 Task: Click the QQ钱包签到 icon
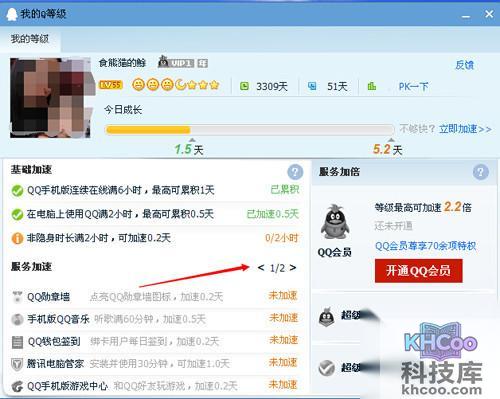pyautogui.click(x=17, y=342)
